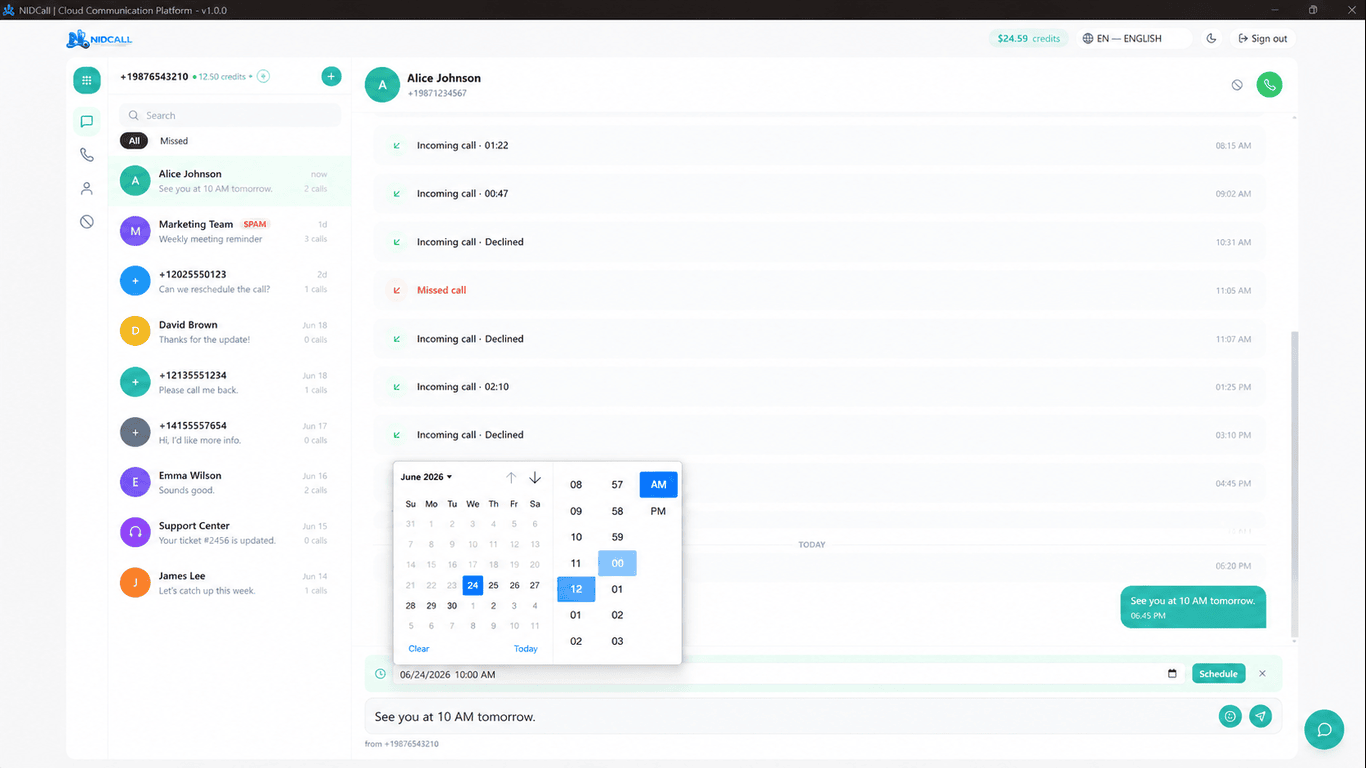Select PM in time picker
1366x768 pixels.
coord(658,511)
